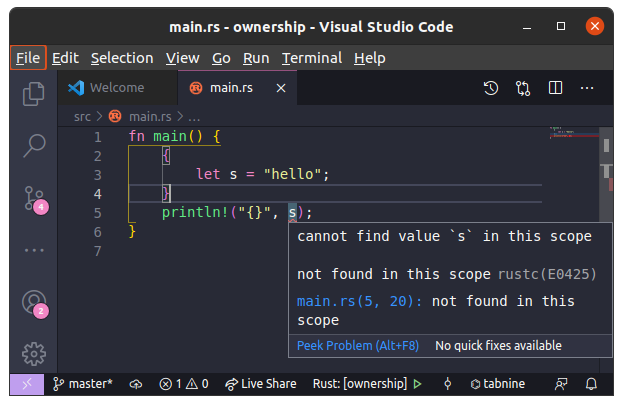Click the vertical editor scrollbar
Screen dimensions: 623x405
[x=606, y=175]
